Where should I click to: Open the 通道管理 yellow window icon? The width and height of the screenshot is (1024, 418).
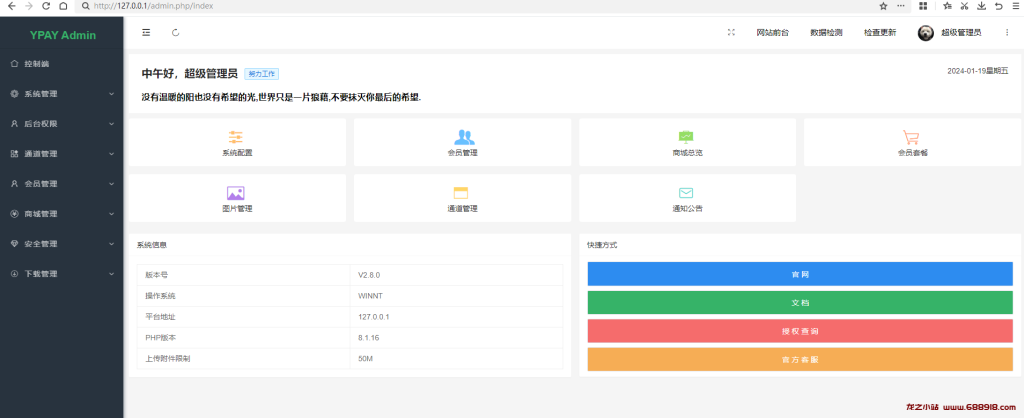(x=462, y=193)
